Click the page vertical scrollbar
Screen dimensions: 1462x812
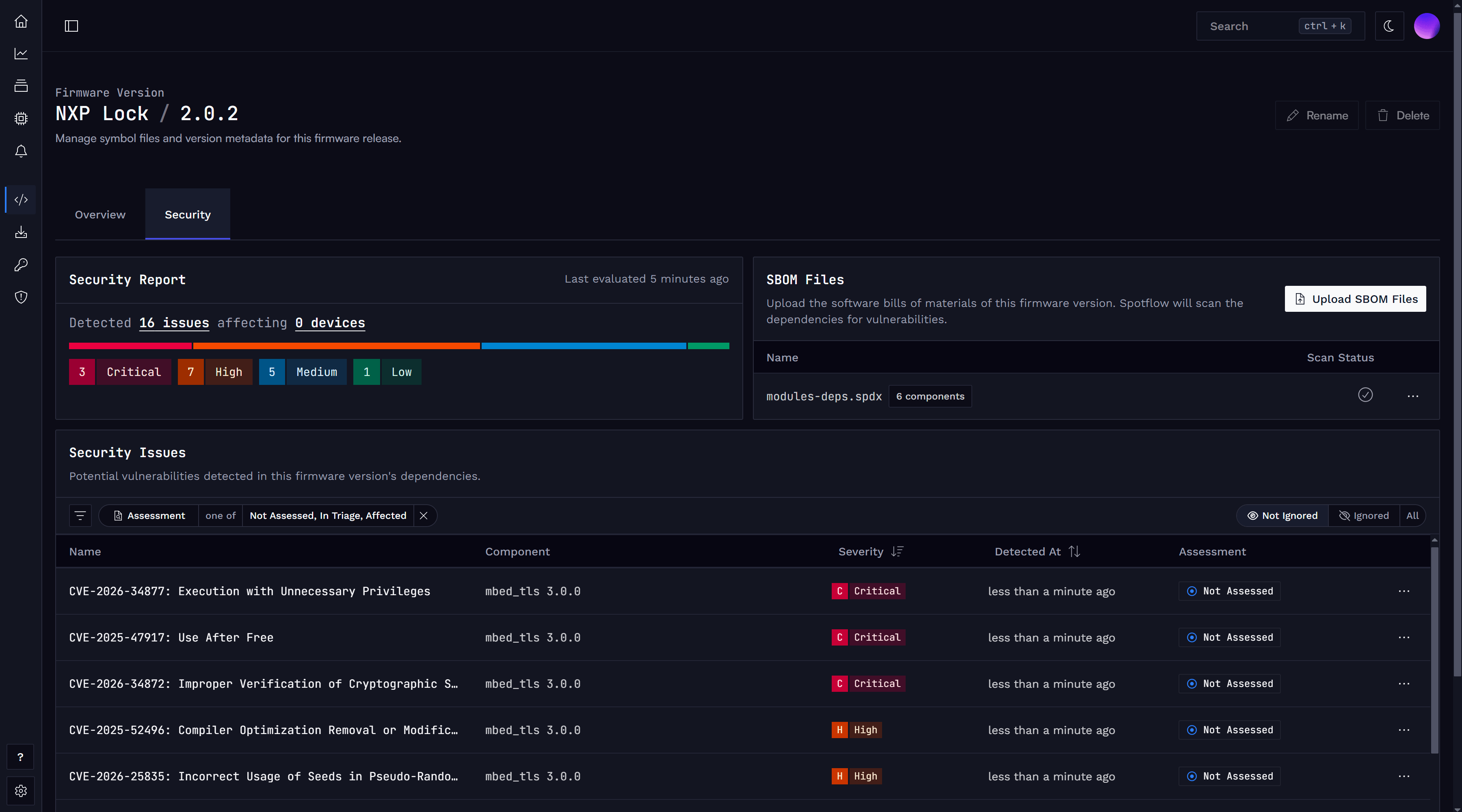1457,343
